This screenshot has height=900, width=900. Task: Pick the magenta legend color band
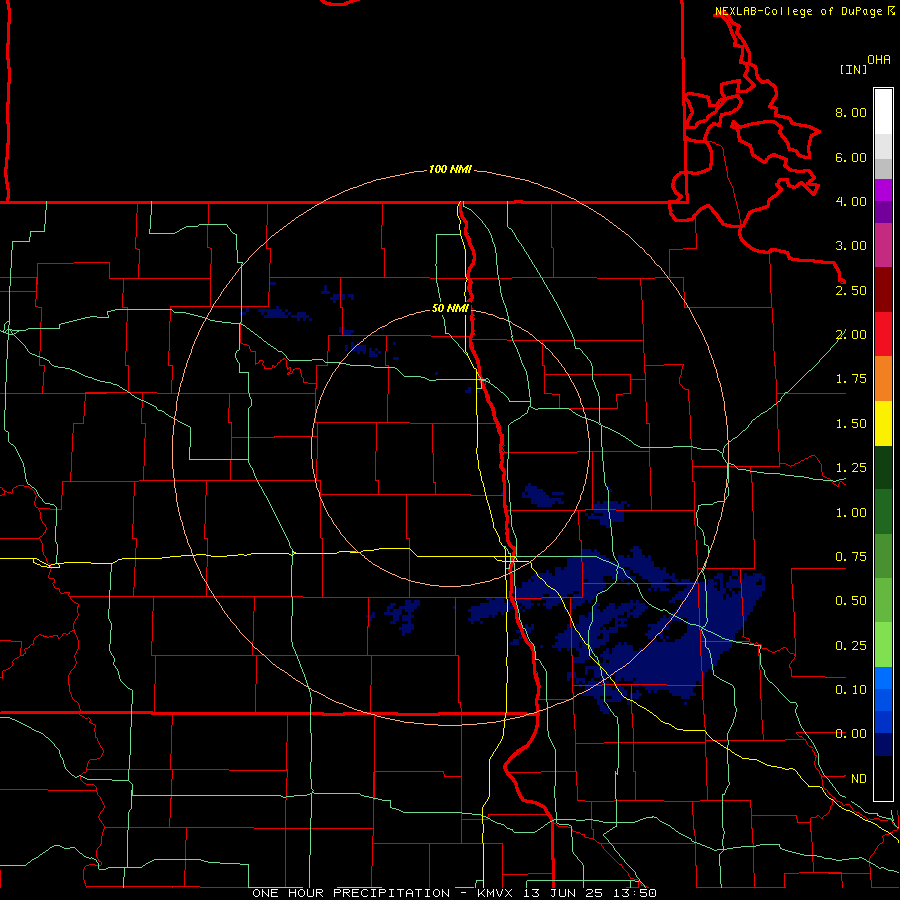pos(883,191)
